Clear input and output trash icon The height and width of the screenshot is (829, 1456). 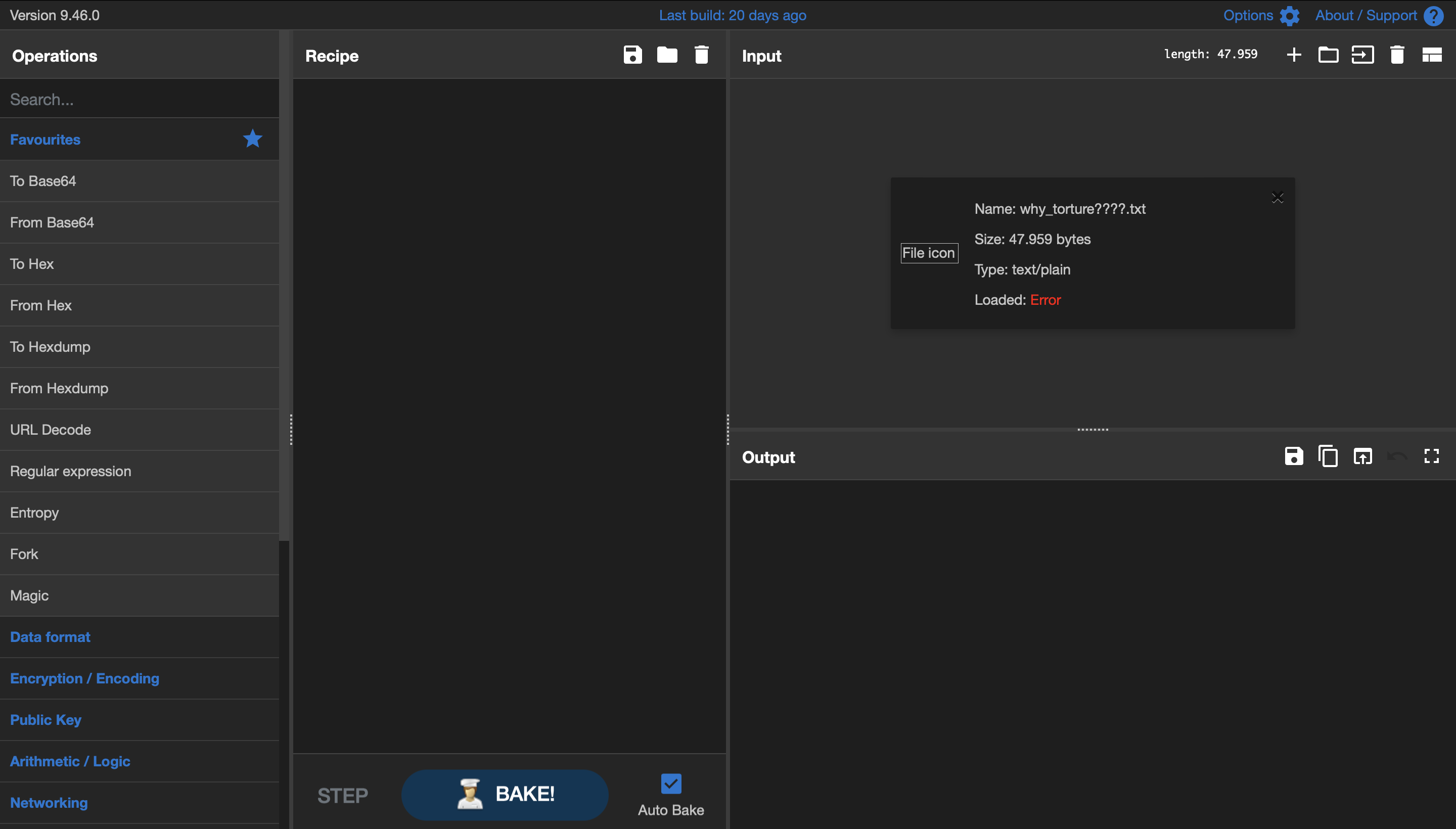tap(1397, 55)
